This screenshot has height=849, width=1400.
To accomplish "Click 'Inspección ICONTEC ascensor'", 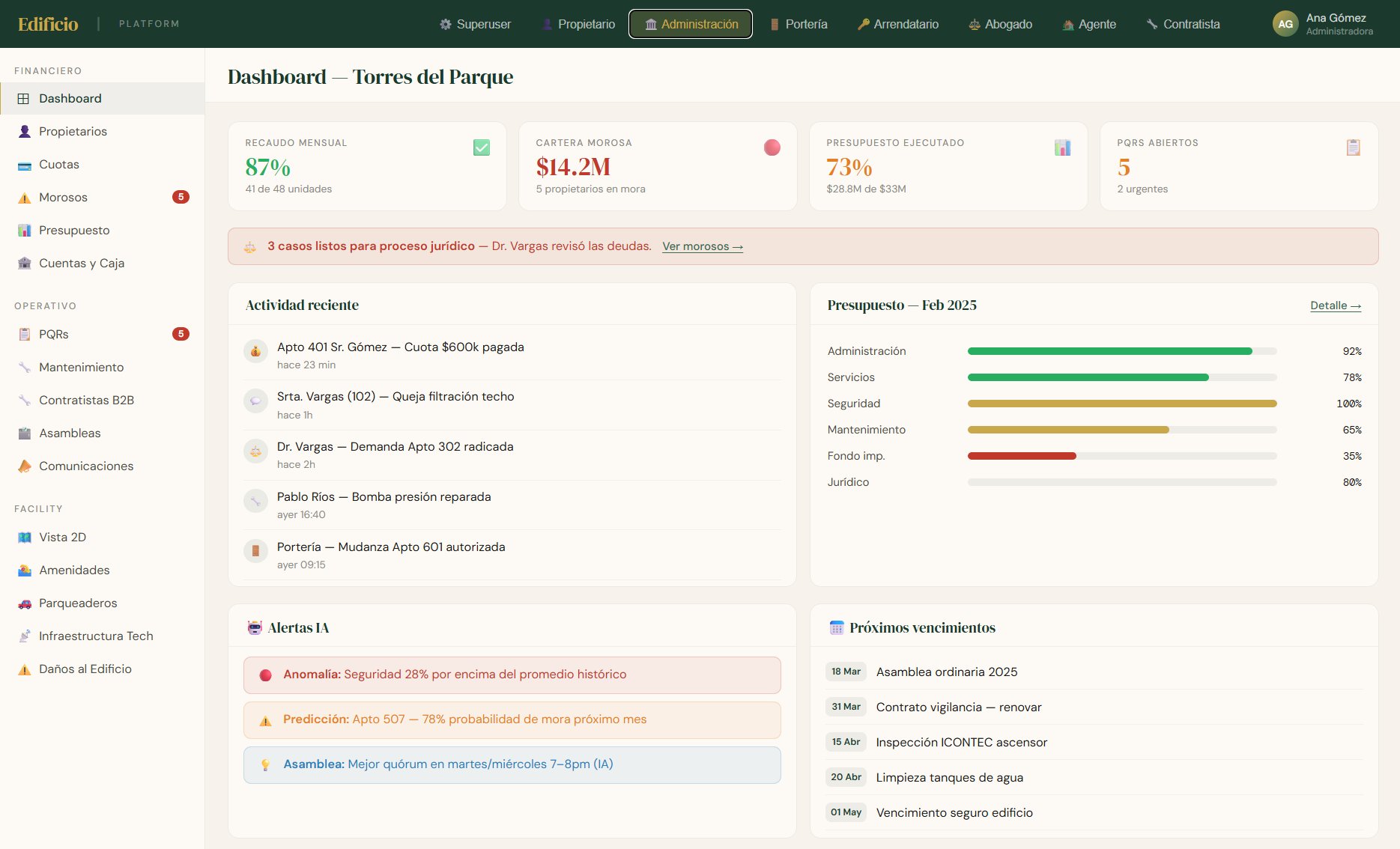I will pyautogui.click(x=962, y=743).
